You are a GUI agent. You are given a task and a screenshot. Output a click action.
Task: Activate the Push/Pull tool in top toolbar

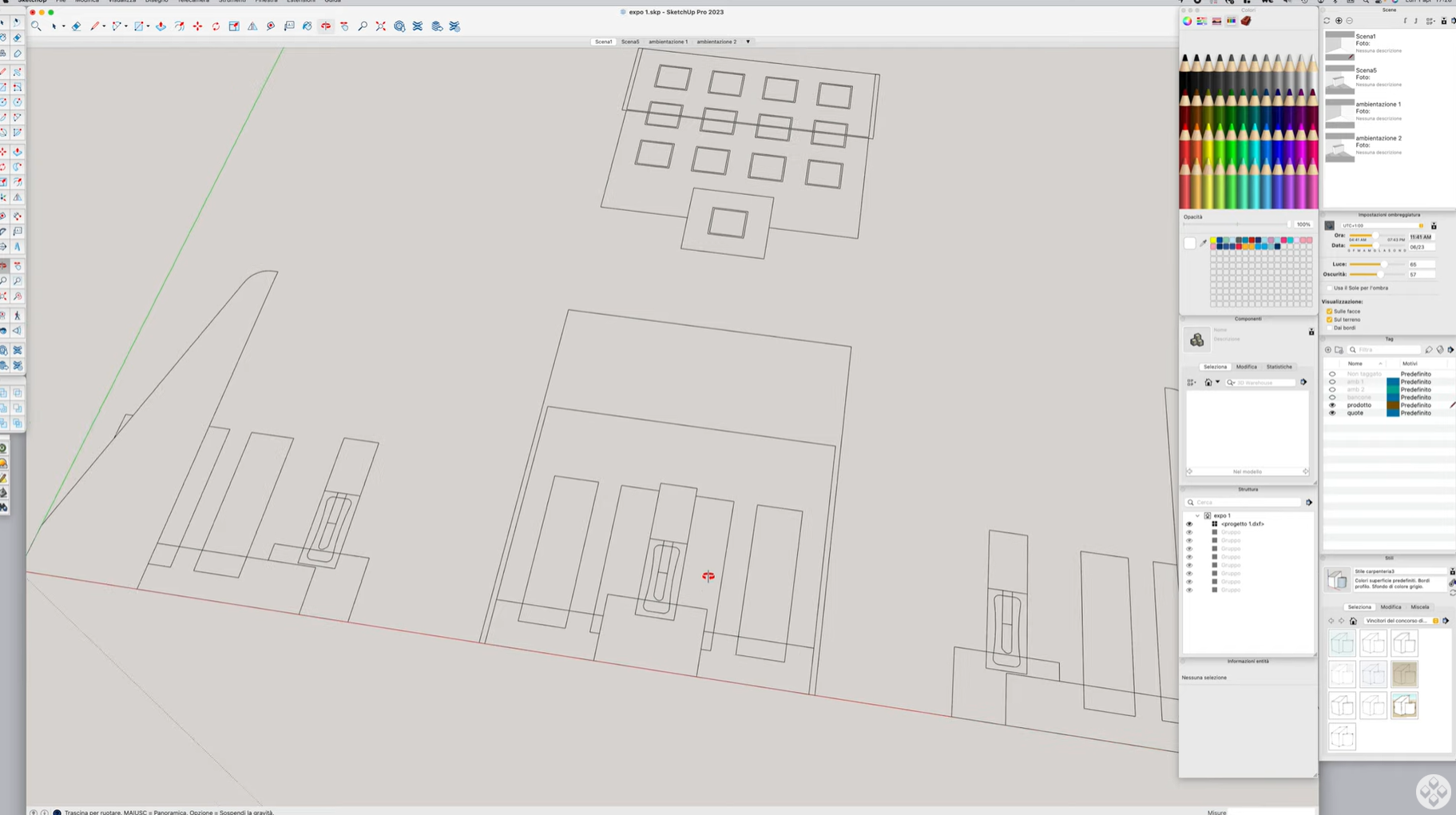click(161, 26)
